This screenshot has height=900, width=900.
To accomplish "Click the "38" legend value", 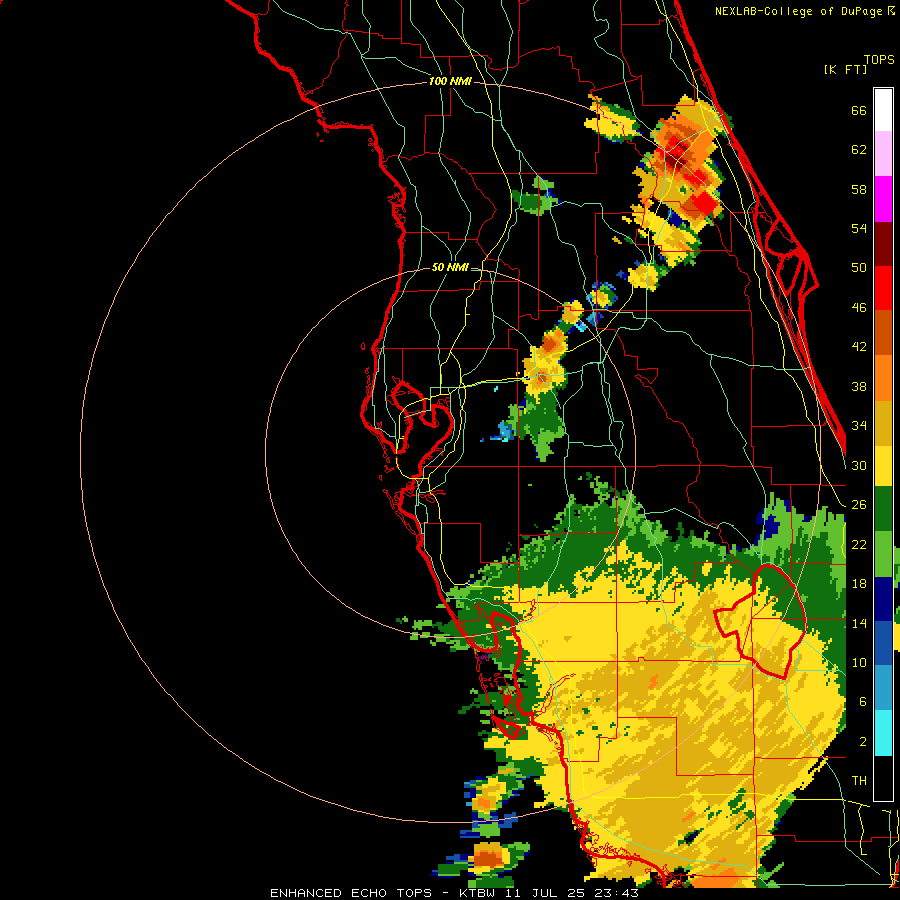I will (859, 386).
